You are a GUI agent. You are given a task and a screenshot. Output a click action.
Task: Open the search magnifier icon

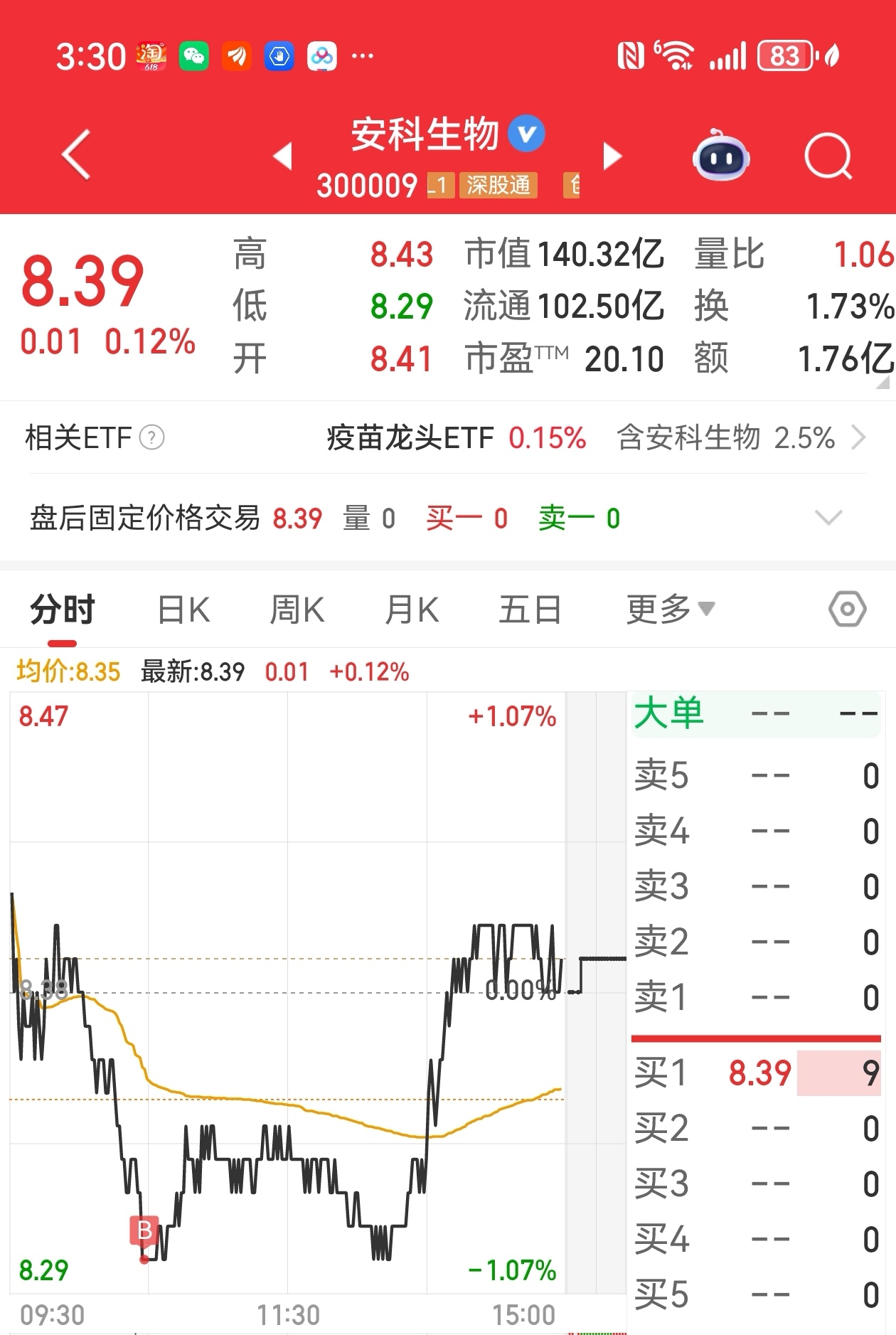[x=828, y=156]
